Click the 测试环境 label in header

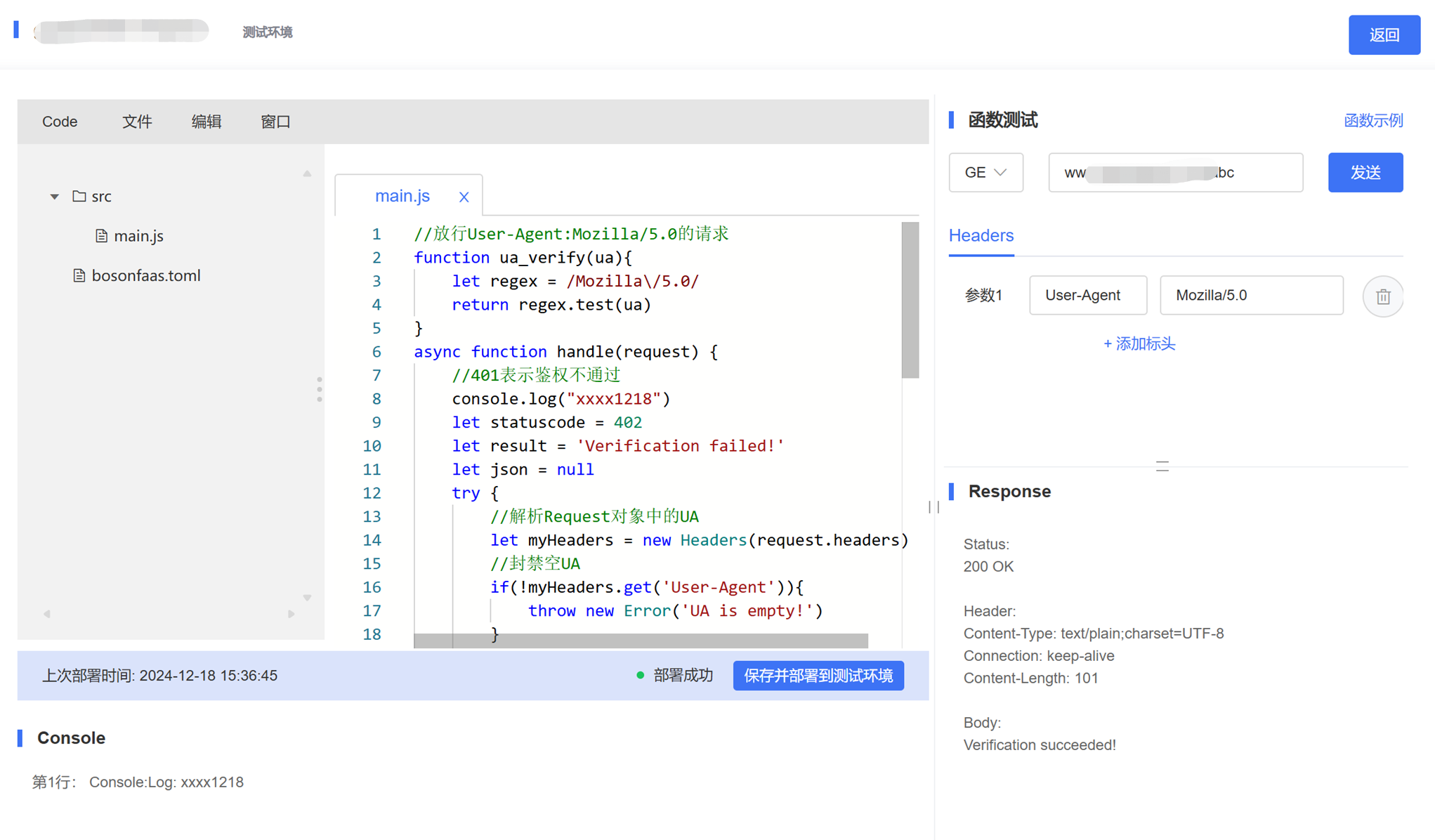coord(267,32)
